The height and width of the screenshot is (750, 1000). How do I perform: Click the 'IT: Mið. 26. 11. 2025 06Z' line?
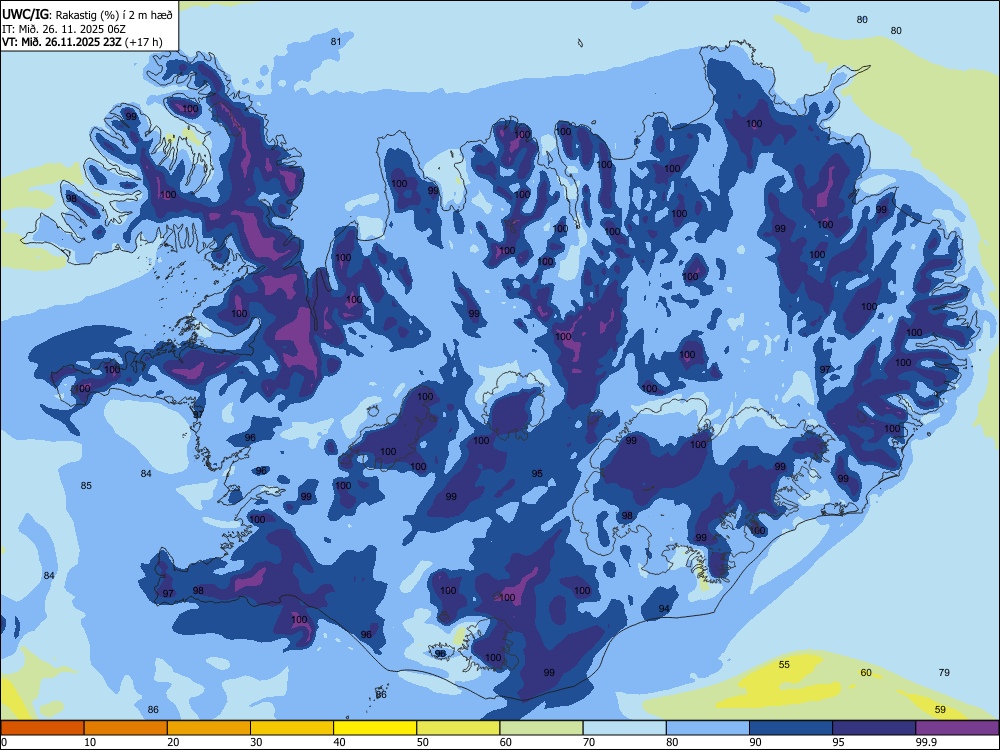pyautogui.click(x=64, y=29)
